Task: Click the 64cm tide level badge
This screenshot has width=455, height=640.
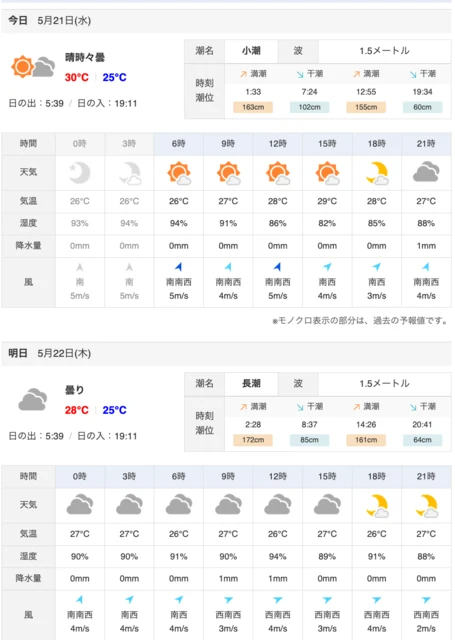Action: pos(422,440)
